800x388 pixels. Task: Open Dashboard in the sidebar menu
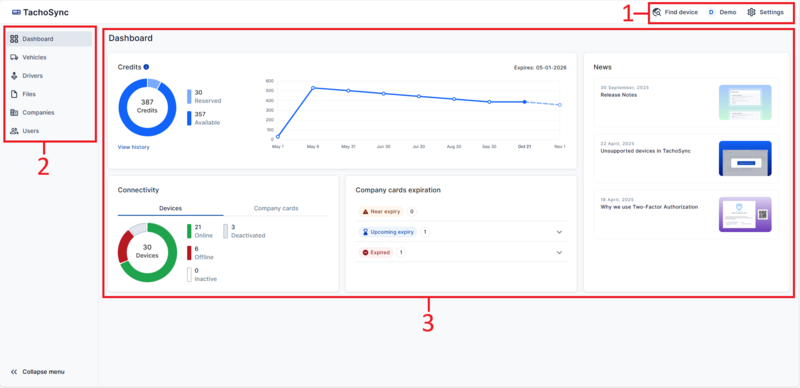pos(49,39)
